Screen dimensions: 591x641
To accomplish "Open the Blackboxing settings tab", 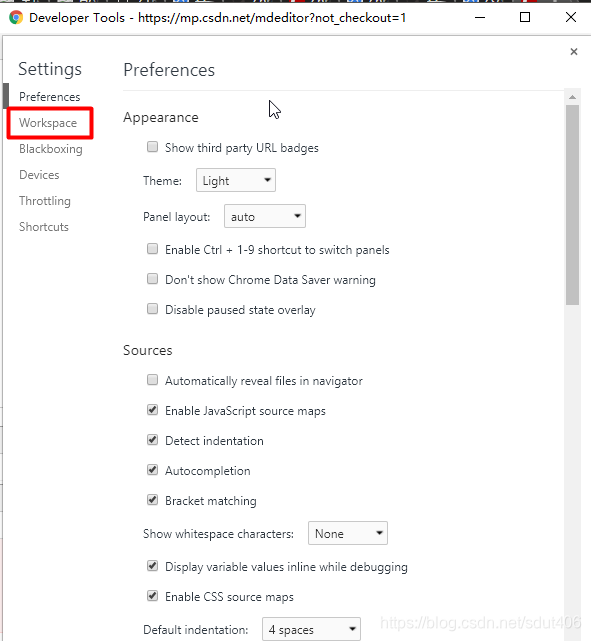I will [x=51, y=149].
